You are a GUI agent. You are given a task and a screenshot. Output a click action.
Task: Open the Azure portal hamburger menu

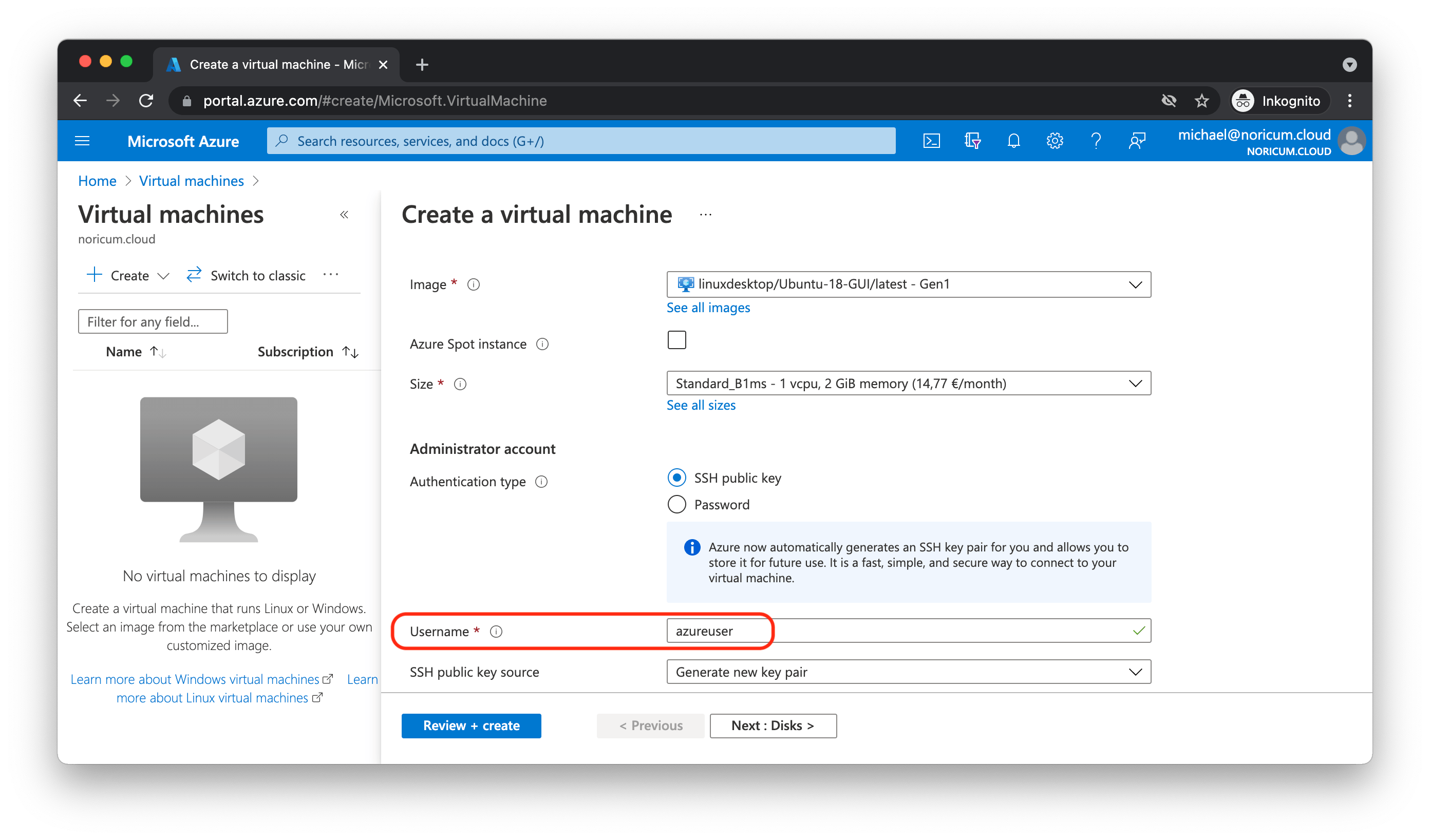[82, 141]
